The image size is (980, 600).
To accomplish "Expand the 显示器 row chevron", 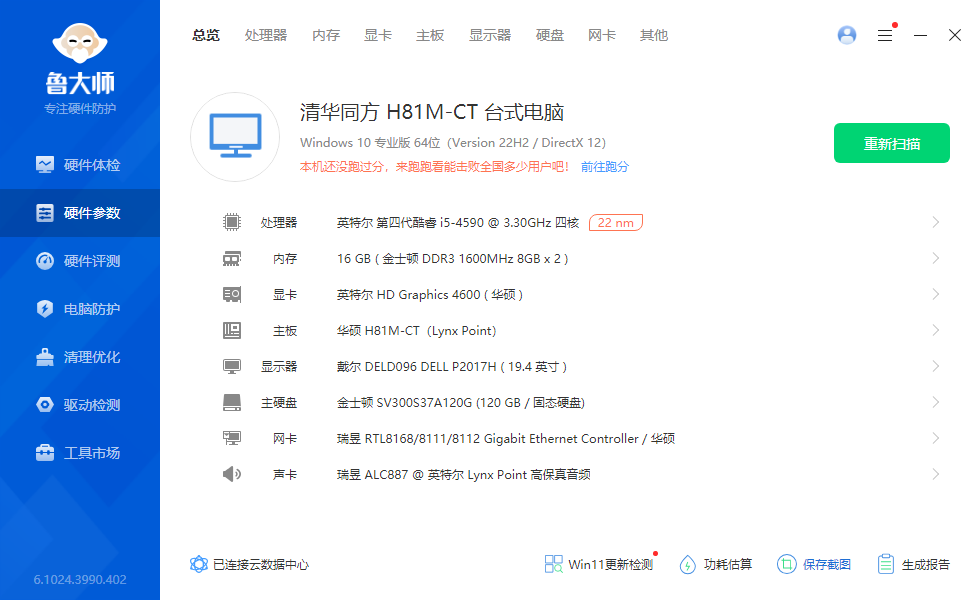I will tap(936, 366).
